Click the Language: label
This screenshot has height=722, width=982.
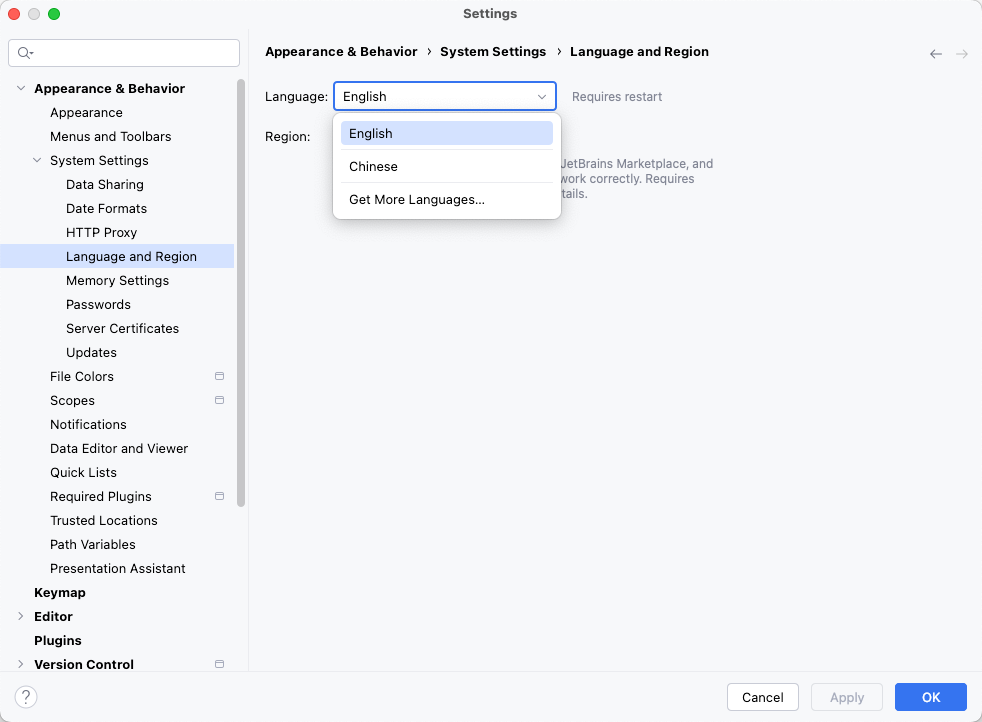[296, 97]
